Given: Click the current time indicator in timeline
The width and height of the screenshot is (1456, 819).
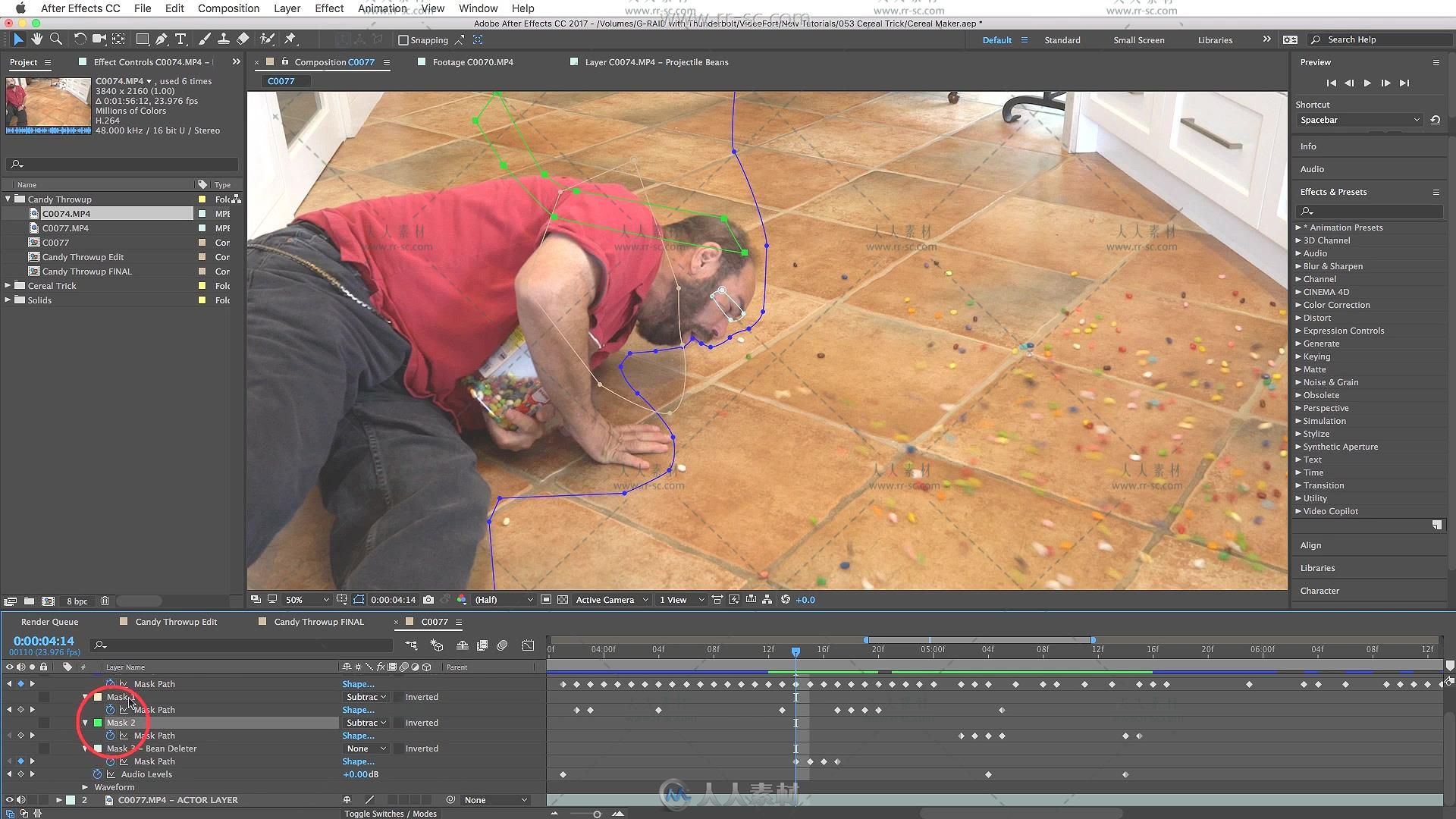Looking at the screenshot, I should point(795,651).
